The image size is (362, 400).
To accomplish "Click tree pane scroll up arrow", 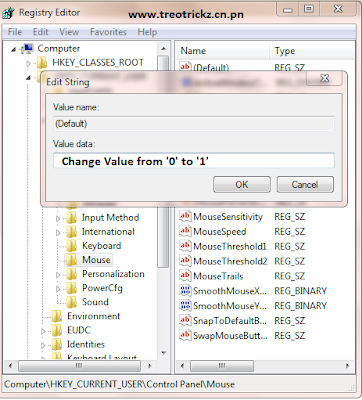I will pyautogui.click(x=163, y=49).
